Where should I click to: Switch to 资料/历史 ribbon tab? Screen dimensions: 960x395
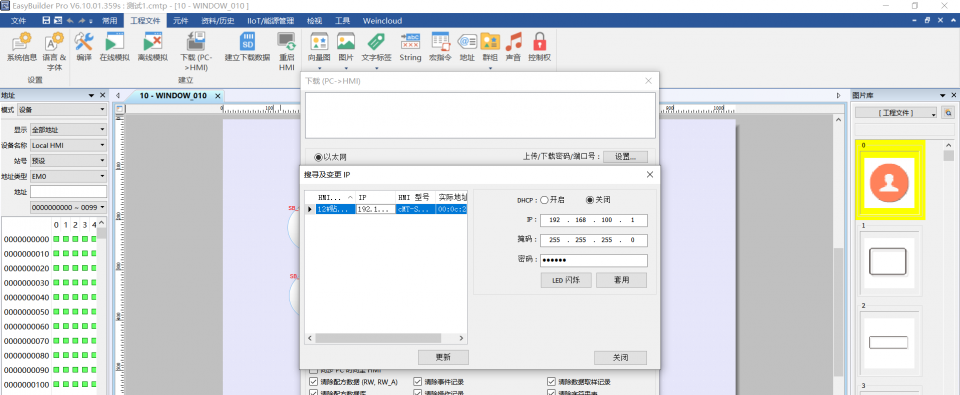[218, 20]
